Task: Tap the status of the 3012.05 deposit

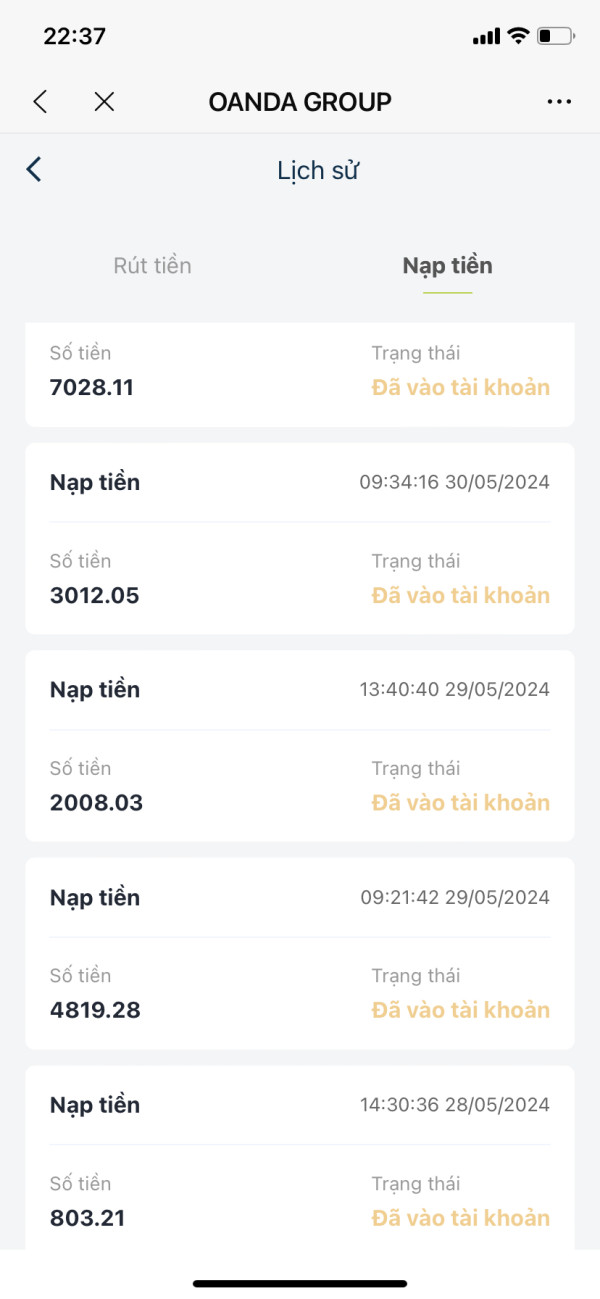Action: tap(460, 595)
